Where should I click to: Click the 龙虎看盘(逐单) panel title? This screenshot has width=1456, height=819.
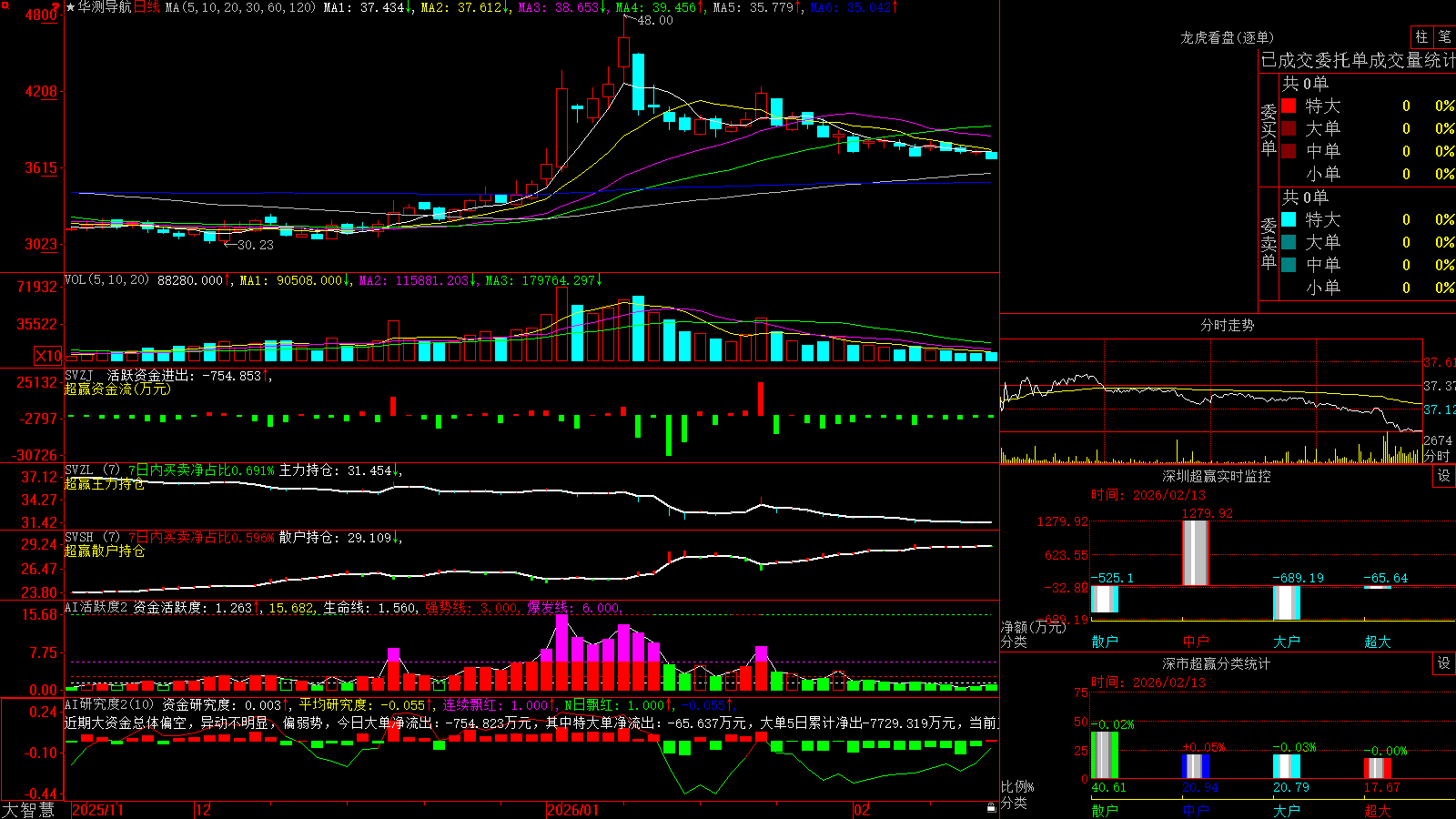point(1227,37)
